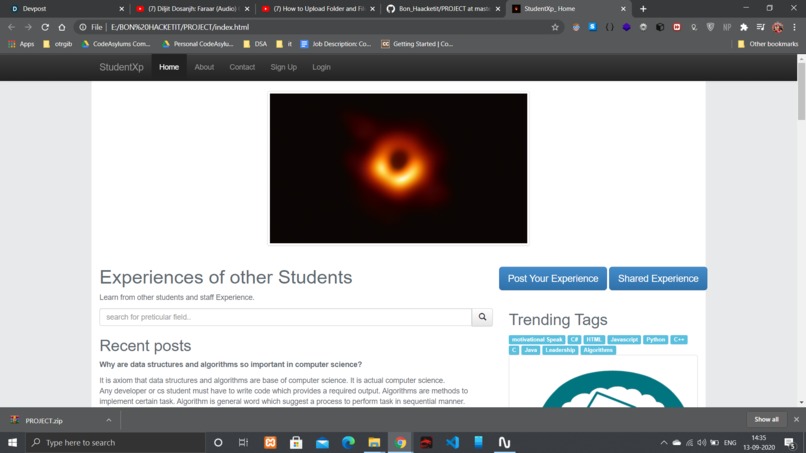Select the motivational Speak tag

click(x=537, y=339)
